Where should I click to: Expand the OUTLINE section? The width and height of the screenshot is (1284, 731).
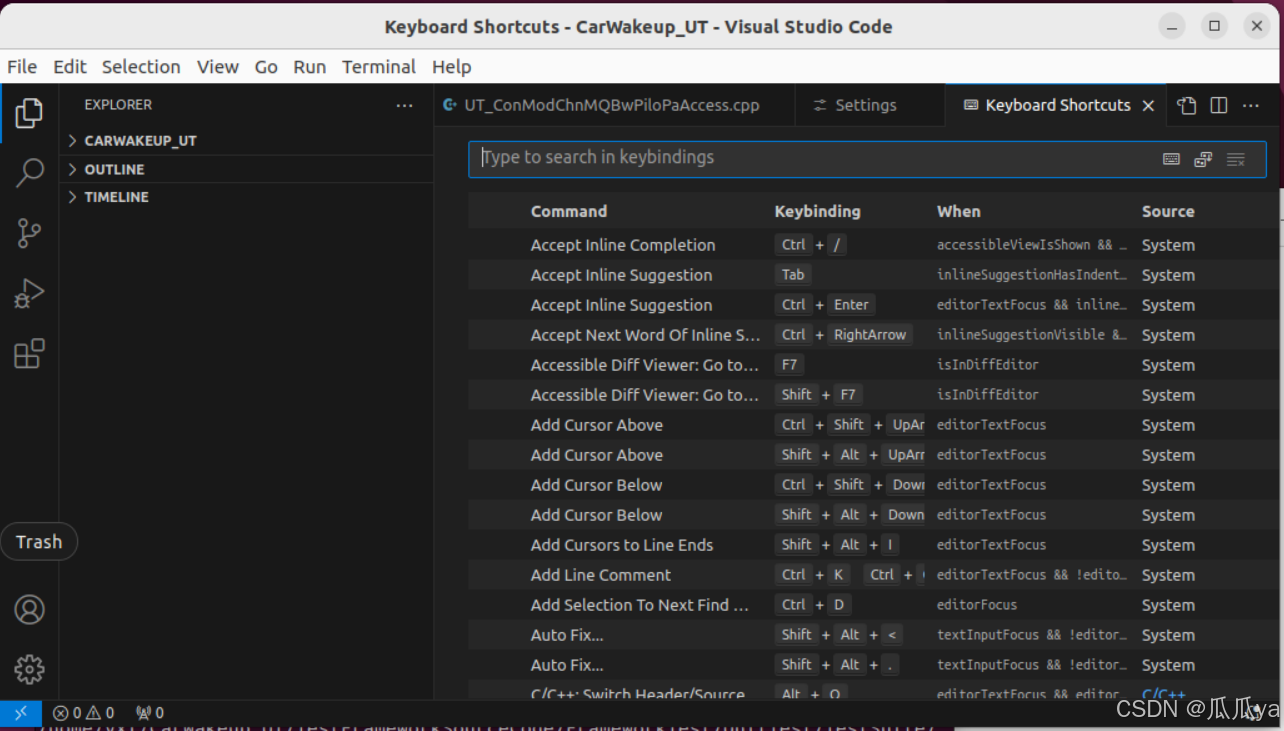tap(247, 169)
